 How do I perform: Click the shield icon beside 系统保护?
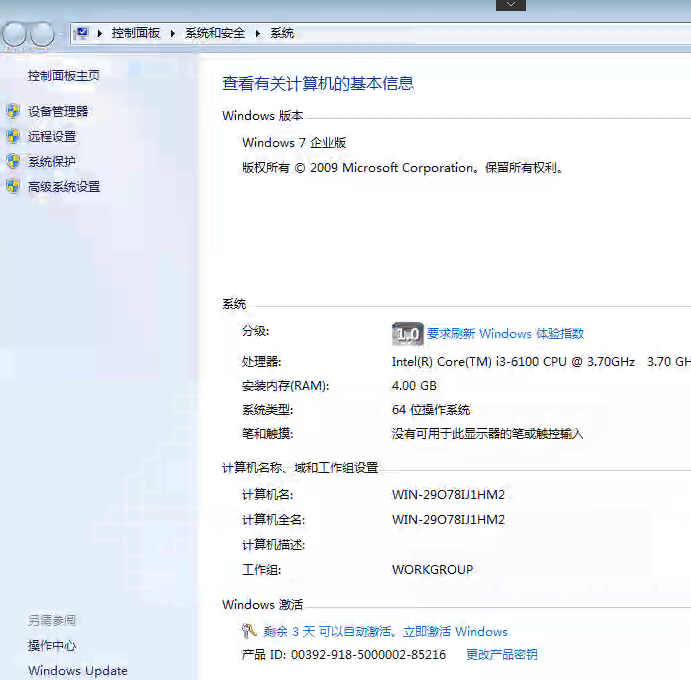coord(13,161)
